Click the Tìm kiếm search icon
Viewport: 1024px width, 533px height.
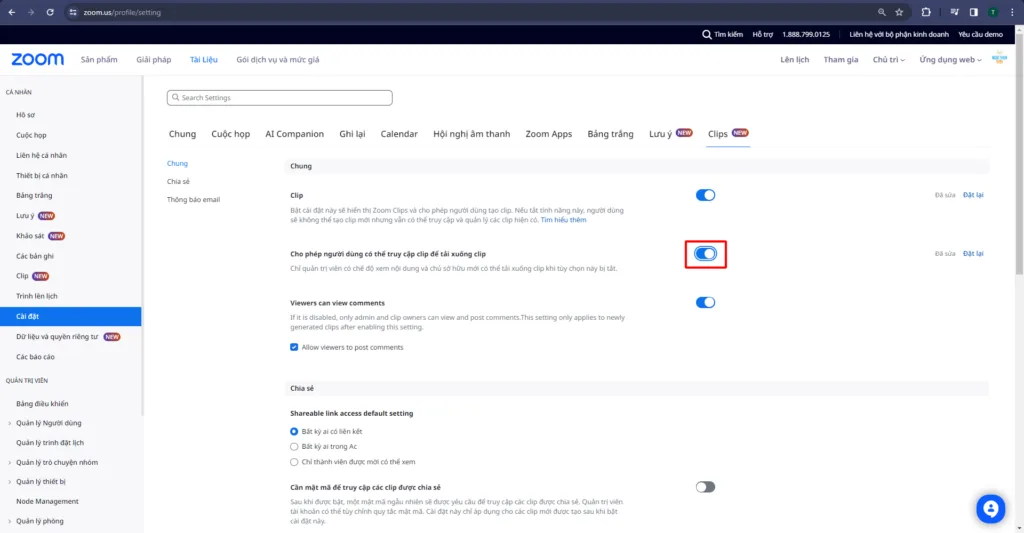pos(708,34)
